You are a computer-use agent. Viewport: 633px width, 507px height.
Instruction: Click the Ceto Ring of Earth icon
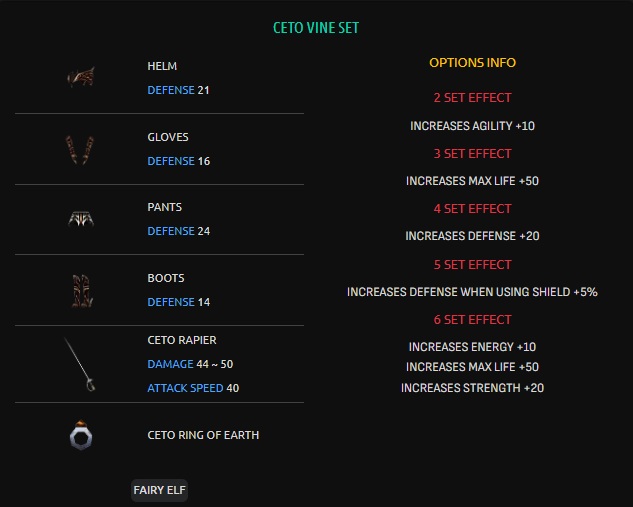[81, 435]
